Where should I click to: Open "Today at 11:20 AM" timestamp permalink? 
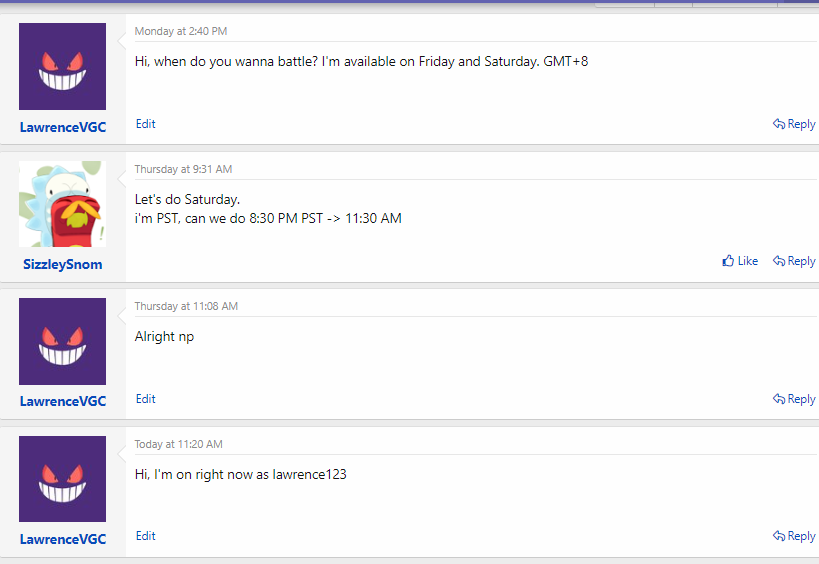click(179, 444)
